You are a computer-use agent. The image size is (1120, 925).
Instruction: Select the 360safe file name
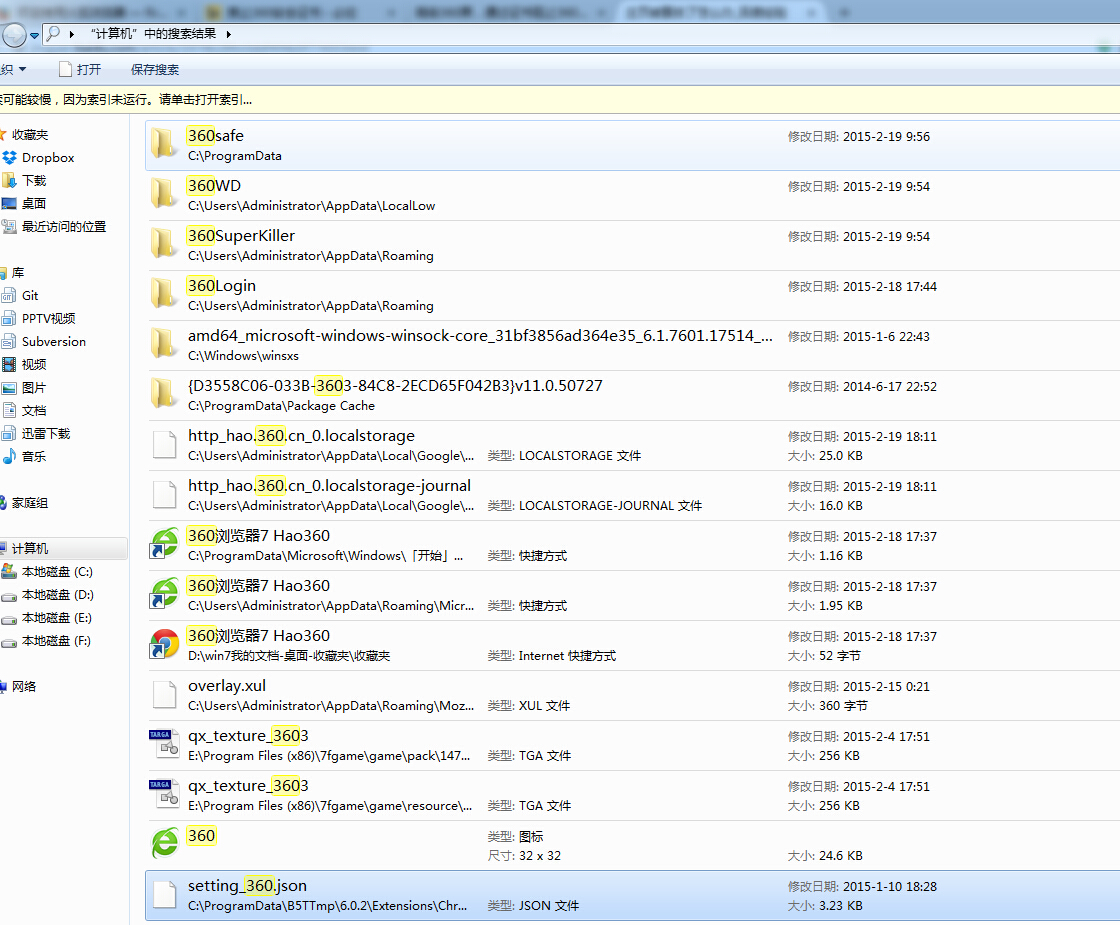pos(216,136)
